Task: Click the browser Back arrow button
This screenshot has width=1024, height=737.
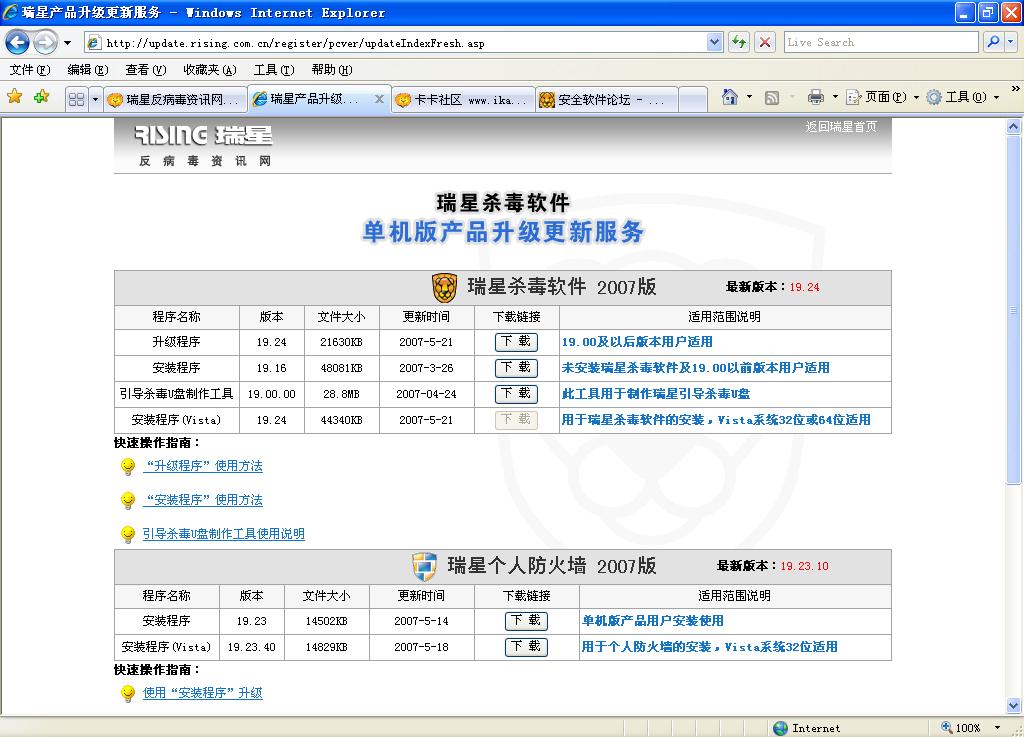Action: click(17, 42)
